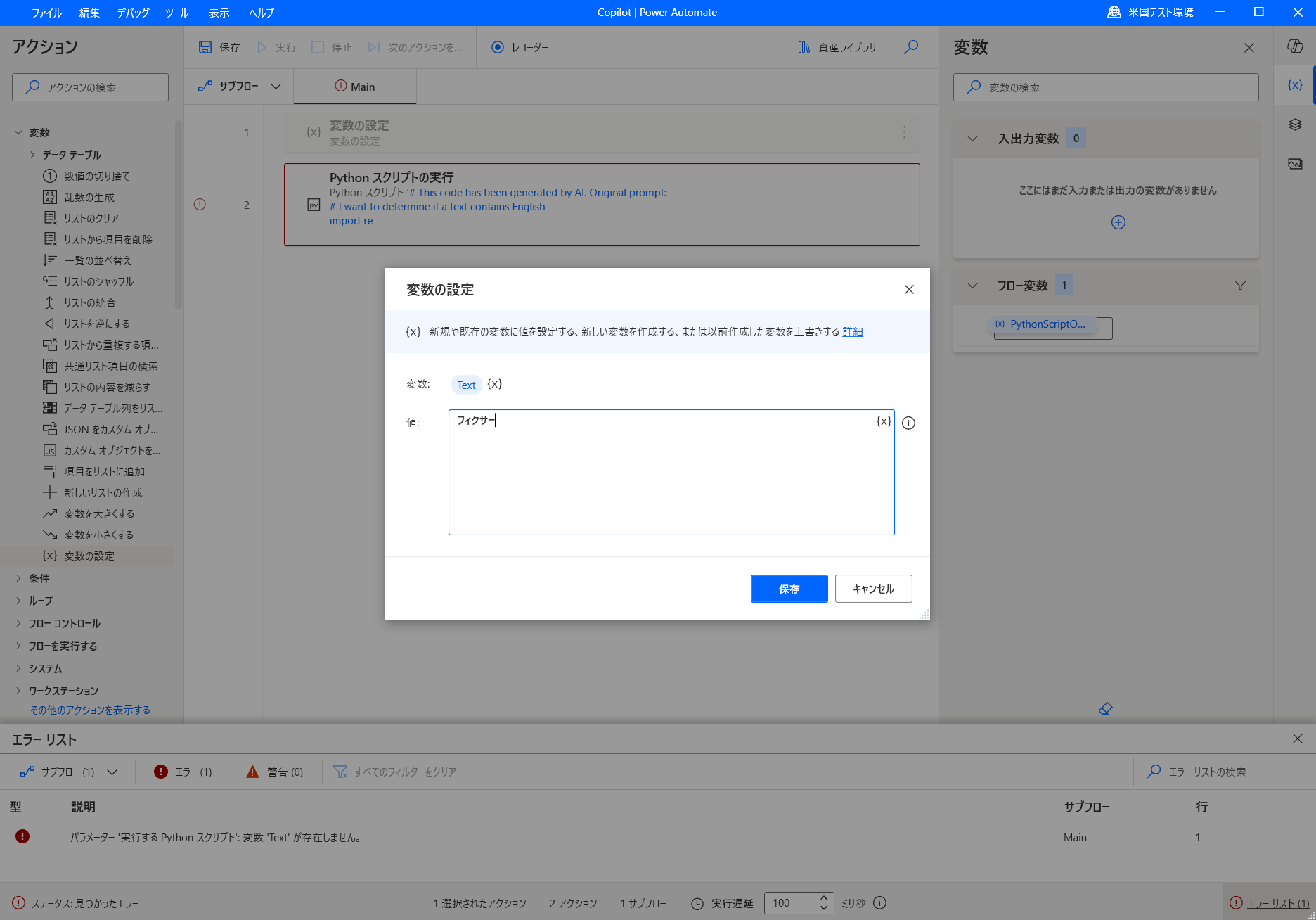Open the images panel icon on right edge
Viewport: 1316px width, 920px height.
[1294, 164]
